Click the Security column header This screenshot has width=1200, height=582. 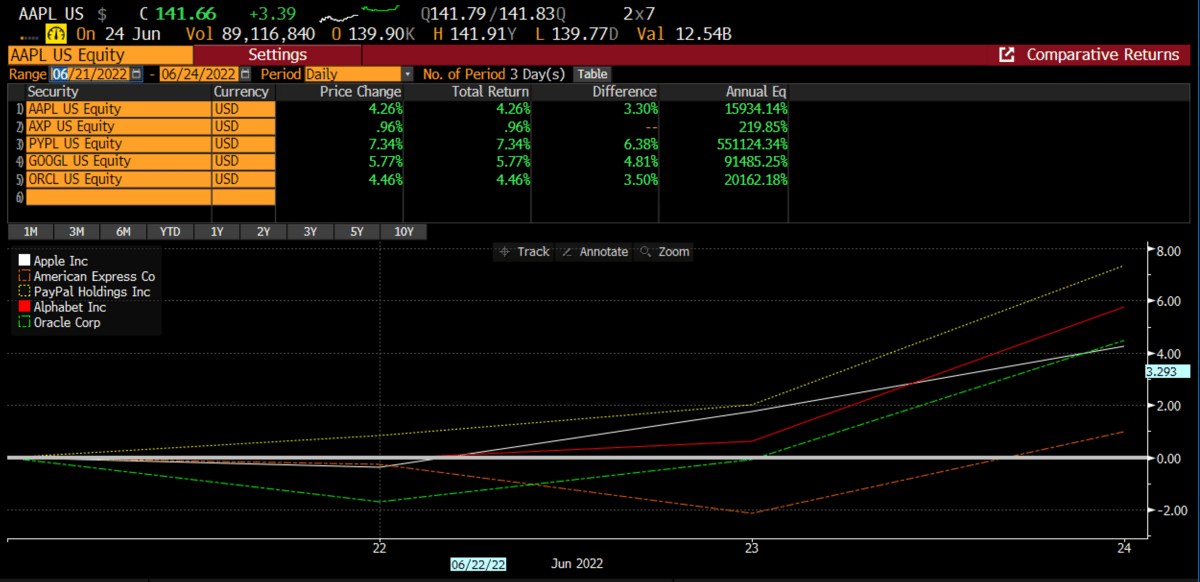point(53,92)
